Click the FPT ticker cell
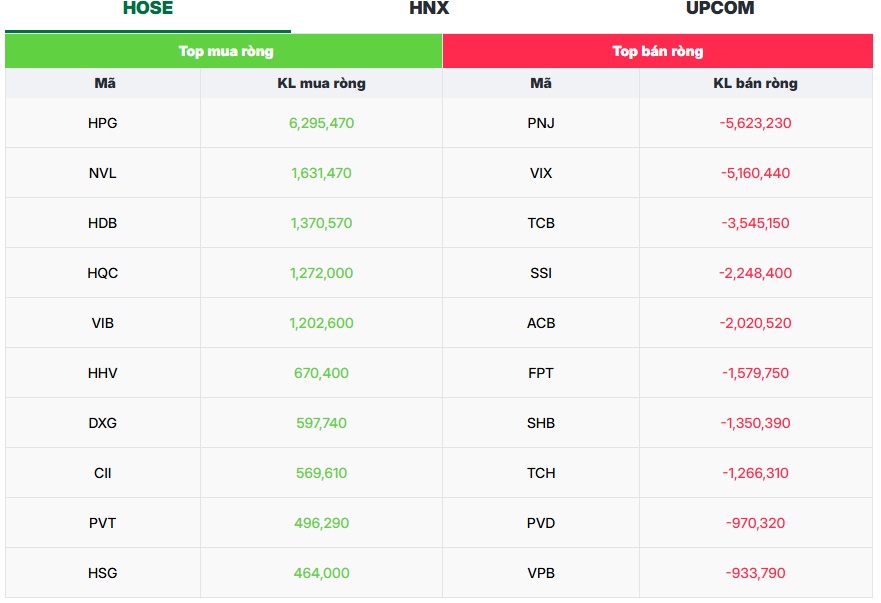 pos(541,373)
